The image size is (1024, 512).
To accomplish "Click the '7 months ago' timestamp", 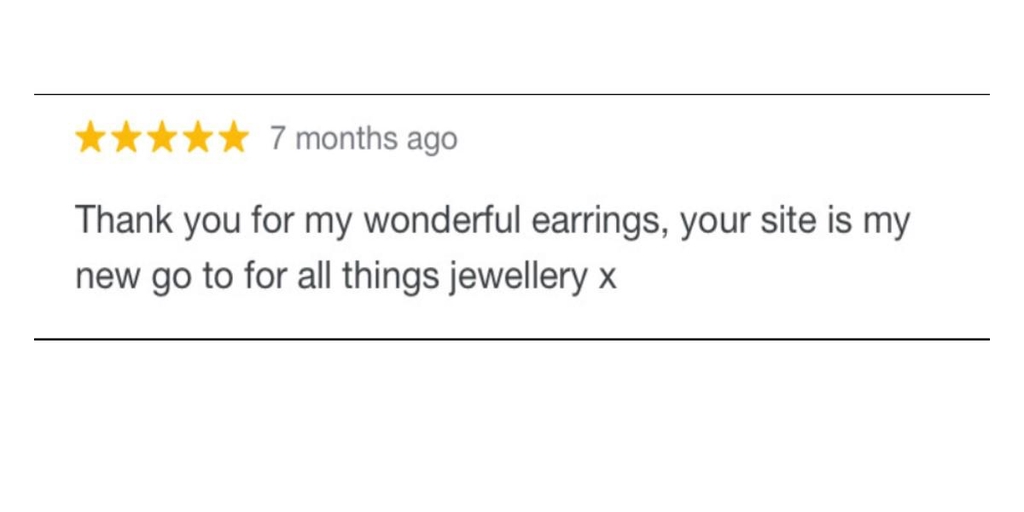I will point(364,139).
